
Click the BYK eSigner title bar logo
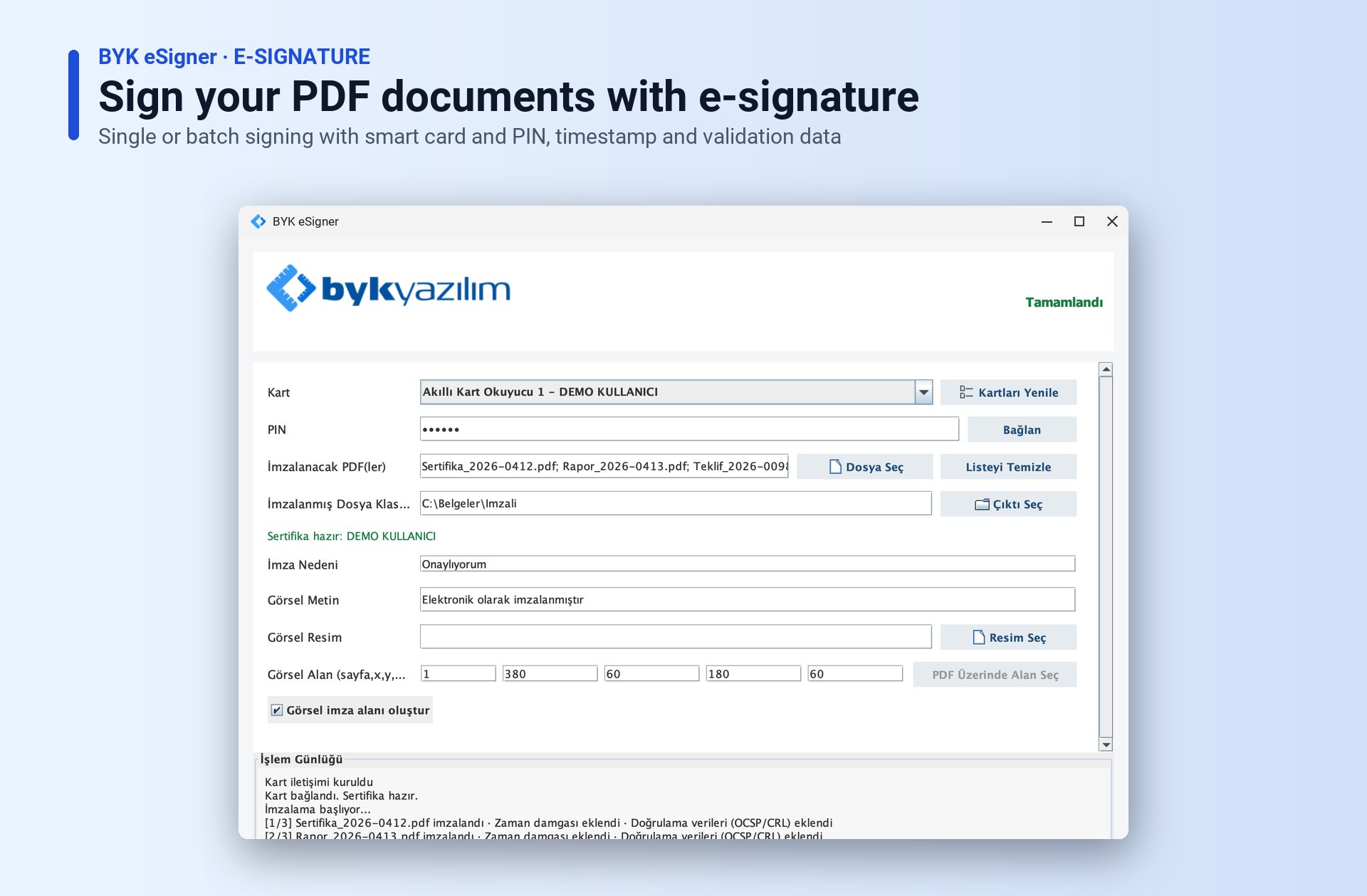(258, 221)
